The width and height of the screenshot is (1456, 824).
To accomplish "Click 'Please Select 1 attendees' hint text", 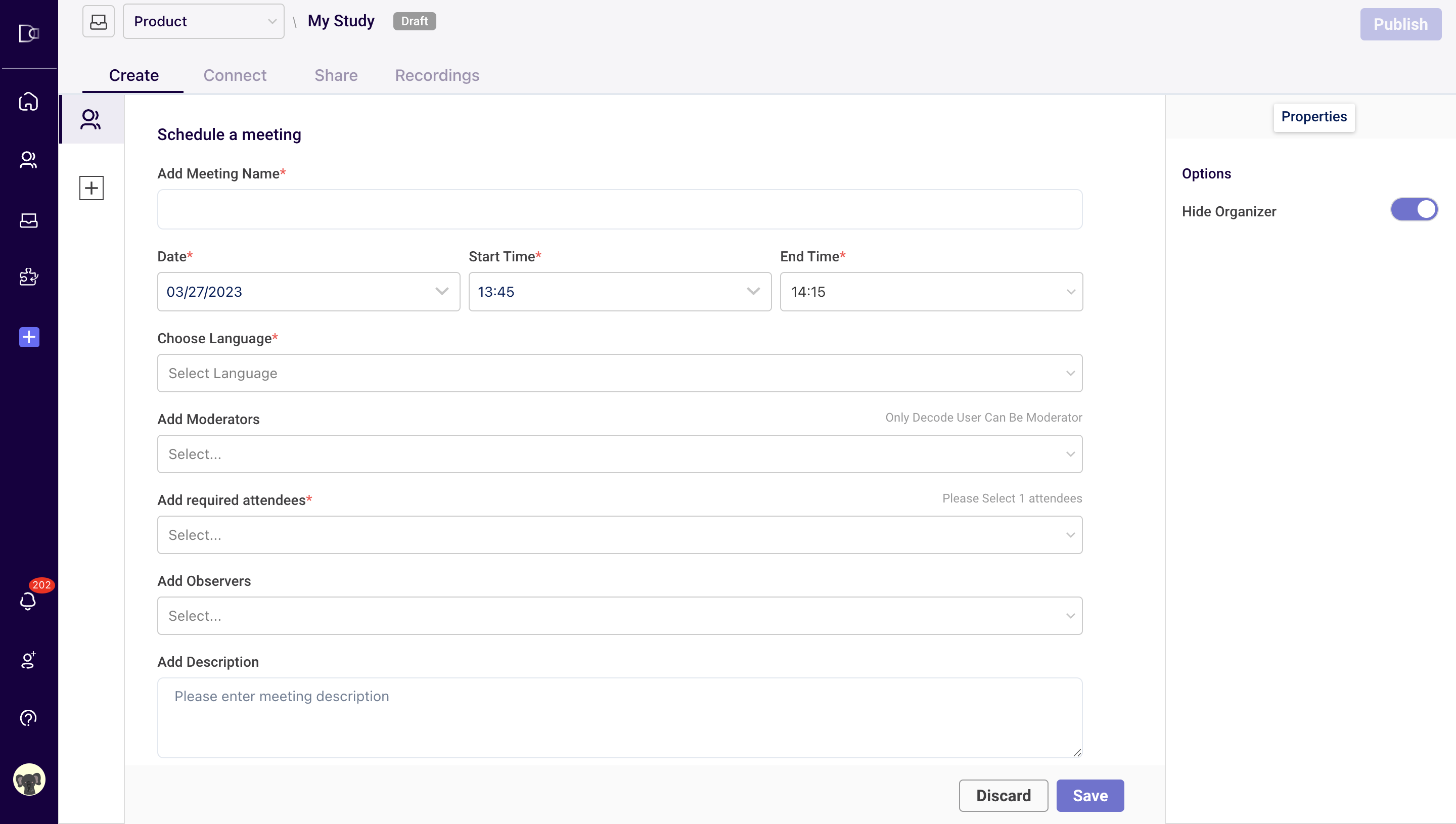I will coord(1012,498).
